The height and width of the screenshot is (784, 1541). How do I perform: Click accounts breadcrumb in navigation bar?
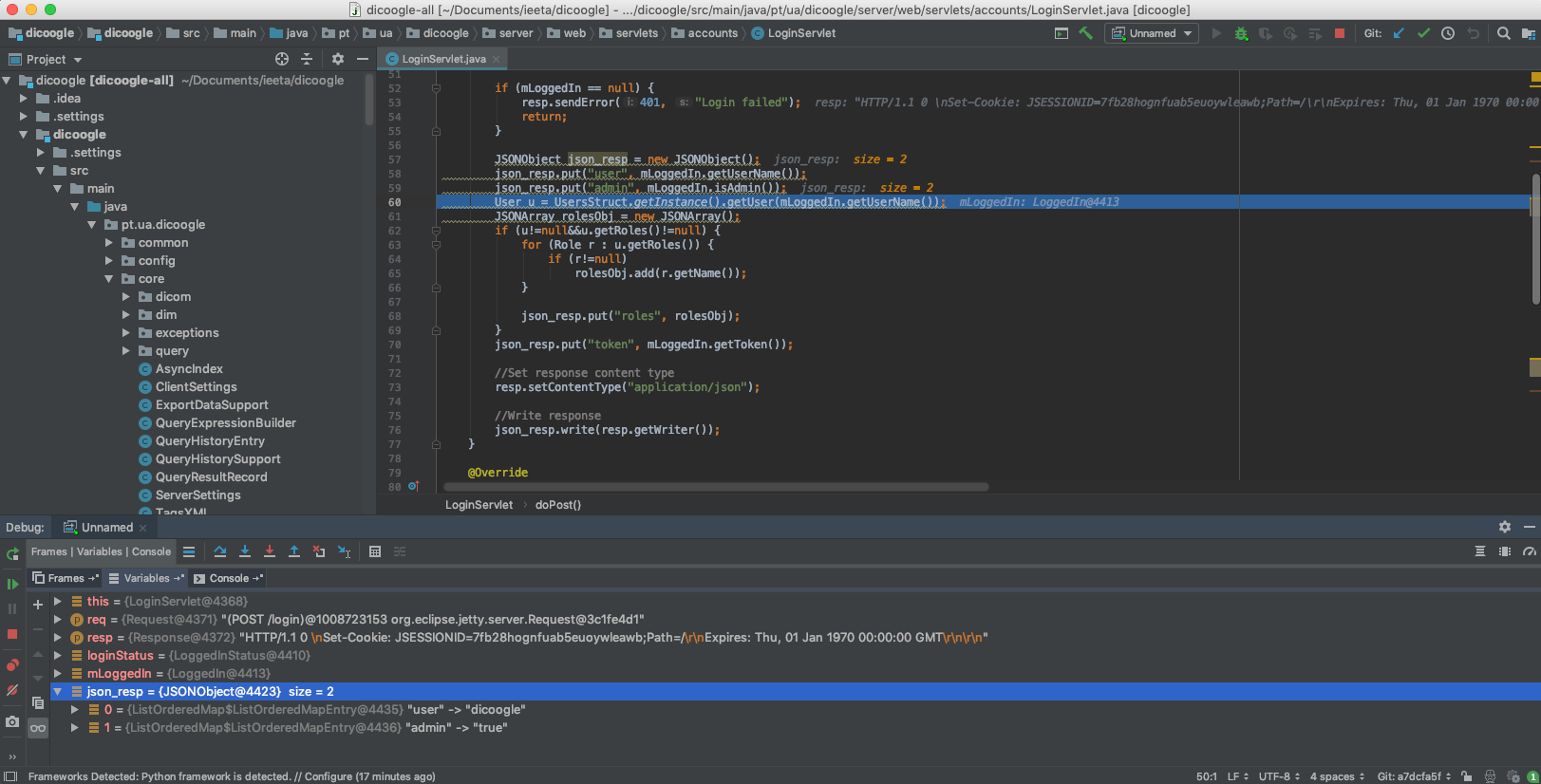705,33
